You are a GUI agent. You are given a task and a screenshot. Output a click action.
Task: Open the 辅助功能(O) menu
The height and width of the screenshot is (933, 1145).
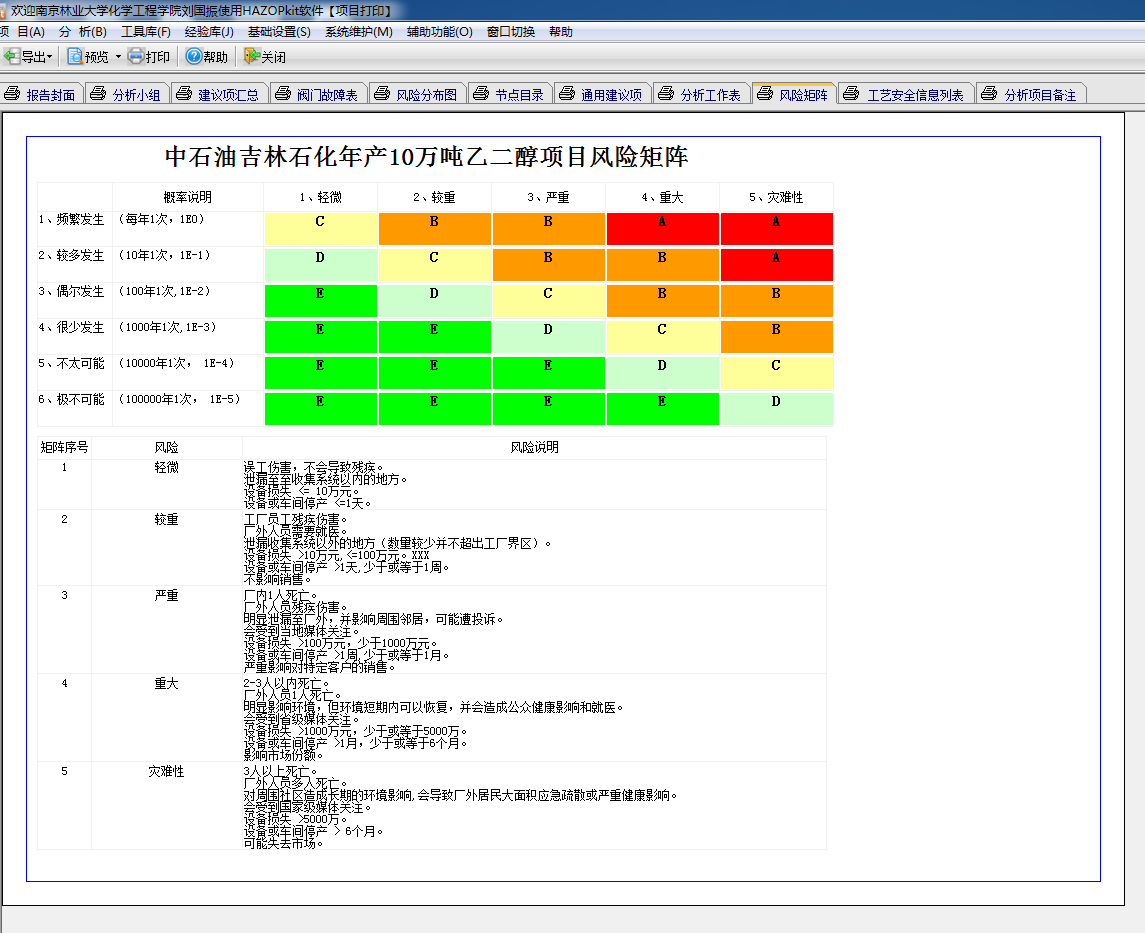[x=440, y=31]
